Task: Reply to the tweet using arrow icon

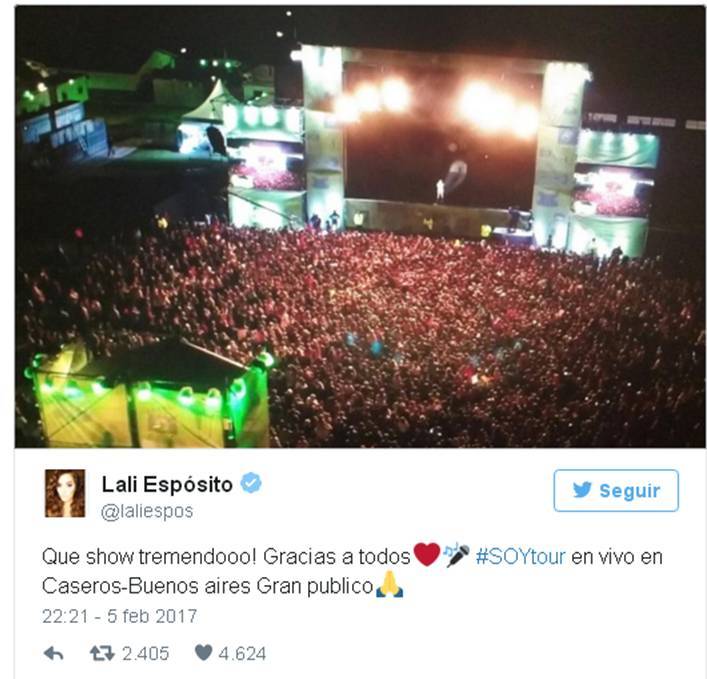Action: [53, 653]
